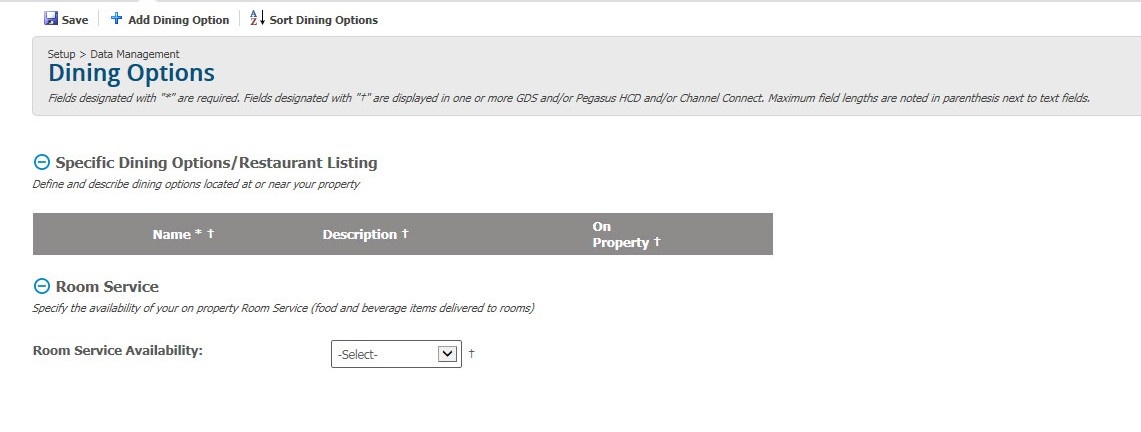Screen dimensions: 1141x432
Task: Click the Name column header
Action: point(183,234)
